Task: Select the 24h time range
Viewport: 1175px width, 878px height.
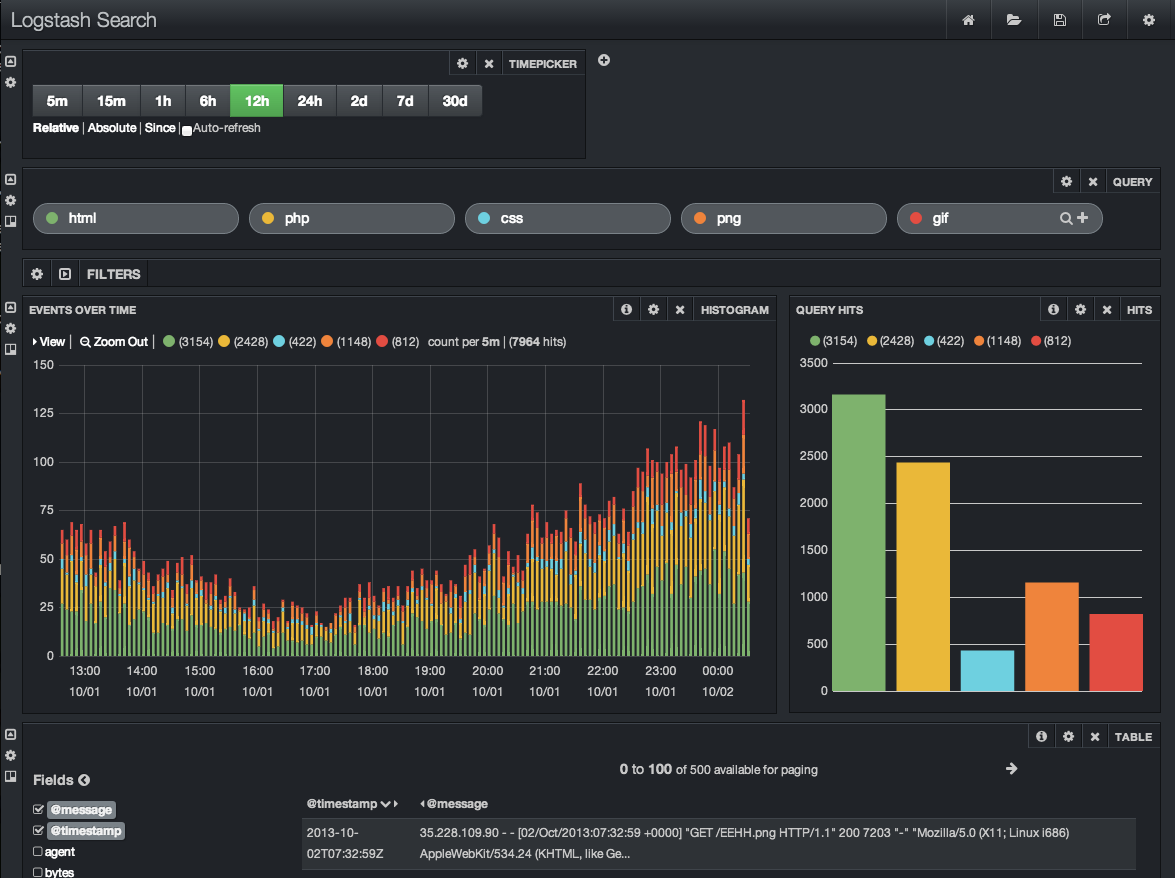Action: [310, 101]
